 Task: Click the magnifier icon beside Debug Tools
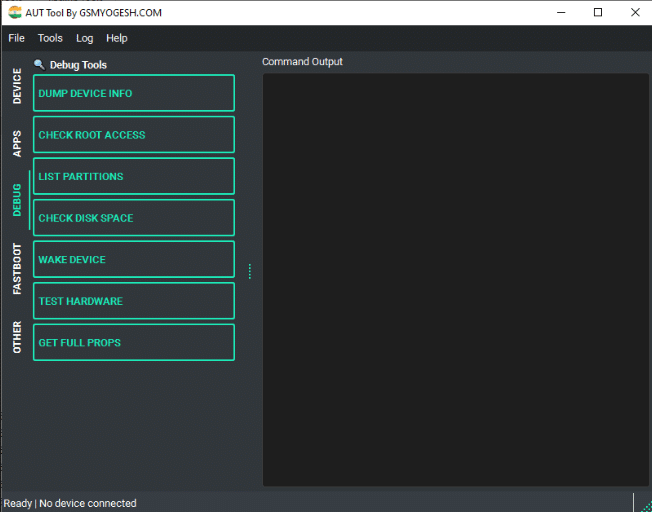coord(40,64)
